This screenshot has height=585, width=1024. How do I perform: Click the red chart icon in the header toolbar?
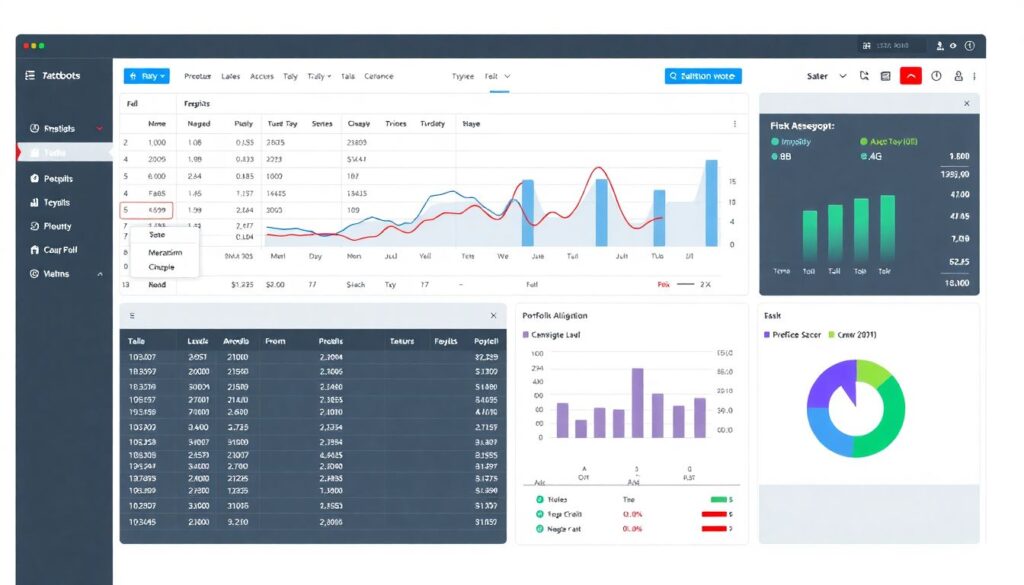(x=910, y=75)
